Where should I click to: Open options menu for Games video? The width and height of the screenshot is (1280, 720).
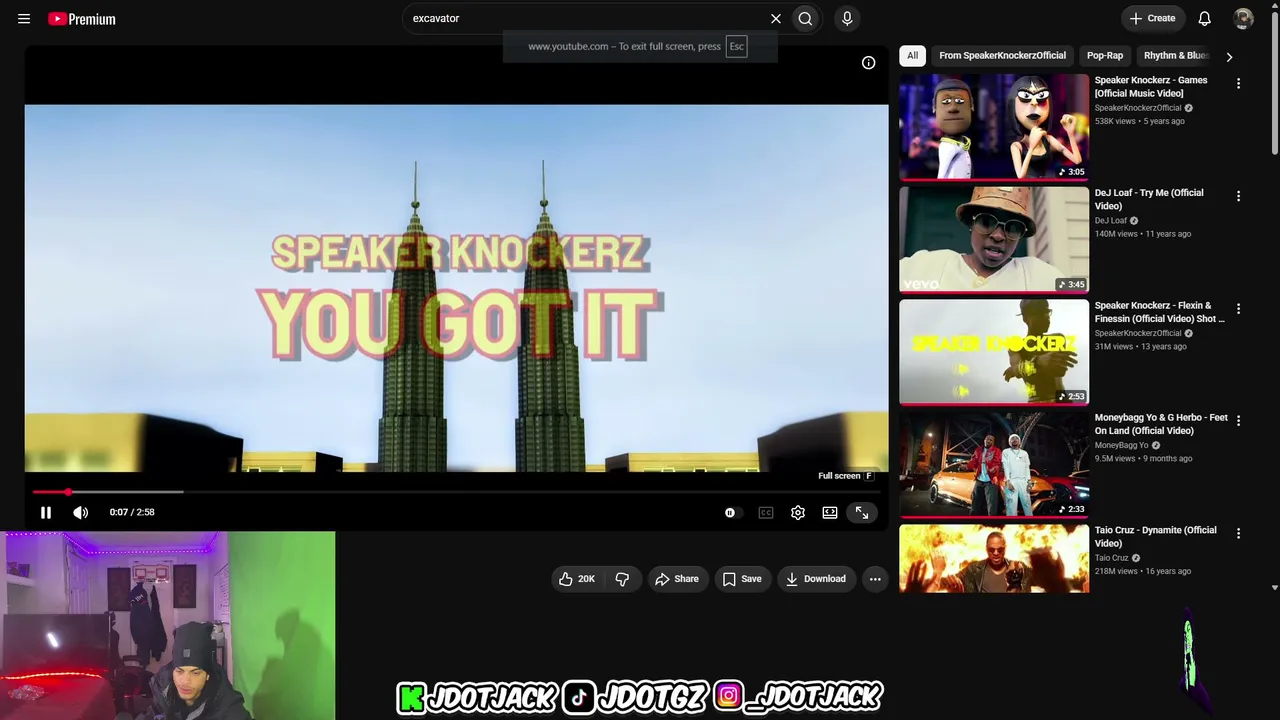(x=1238, y=84)
